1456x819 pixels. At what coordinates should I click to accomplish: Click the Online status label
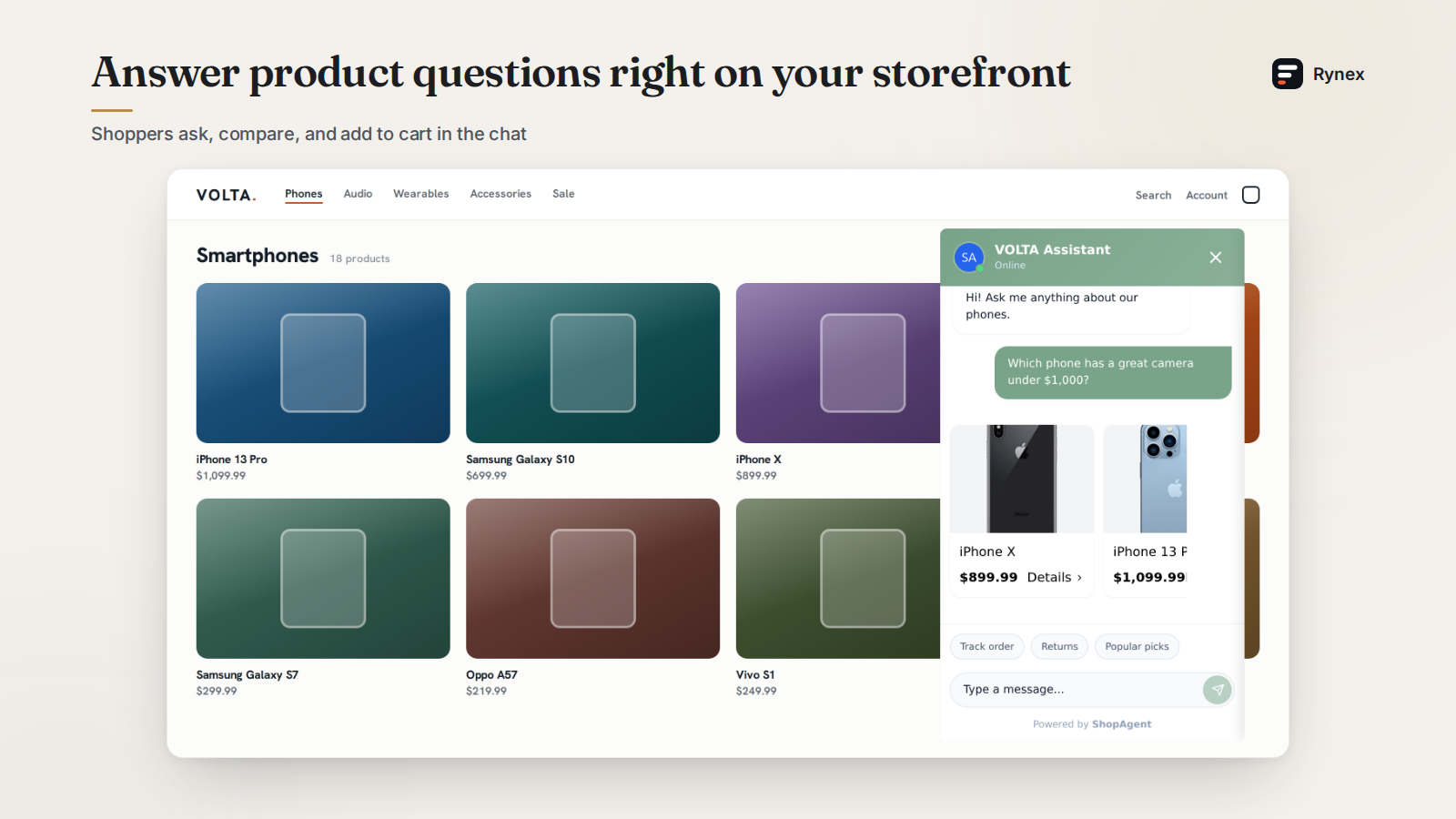pos(1010,266)
